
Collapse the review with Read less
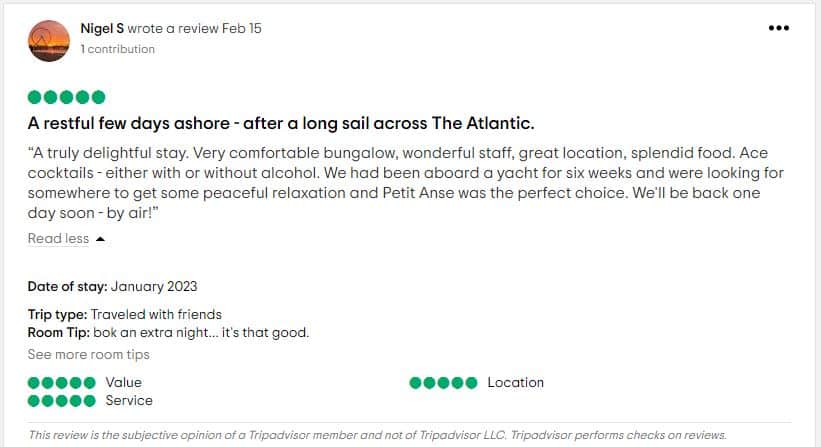tap(58, 239)
